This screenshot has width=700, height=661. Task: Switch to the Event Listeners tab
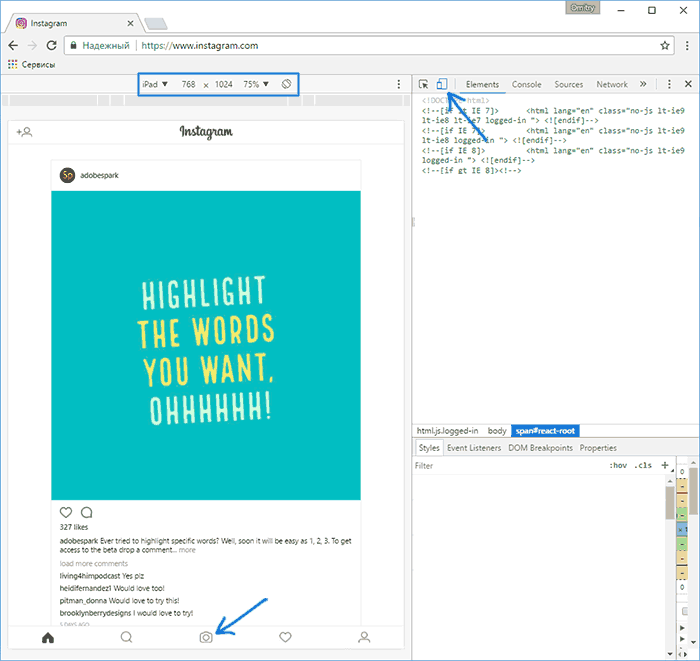[x=474, y=448]
